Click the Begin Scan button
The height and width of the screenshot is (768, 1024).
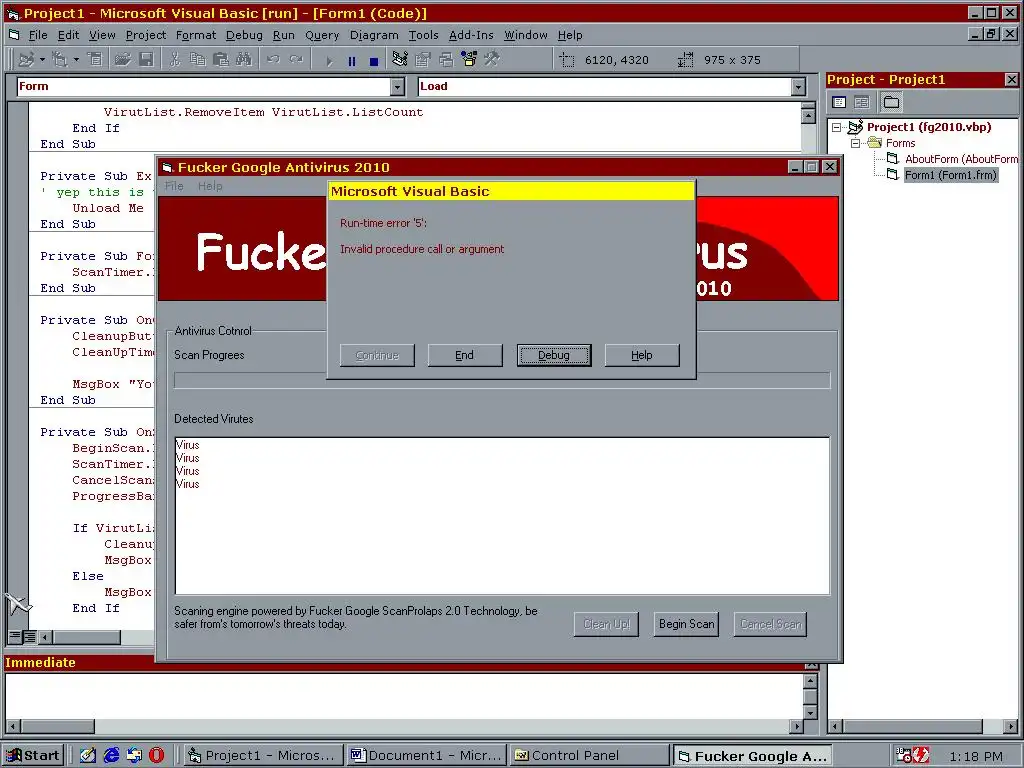click(686, 624)
